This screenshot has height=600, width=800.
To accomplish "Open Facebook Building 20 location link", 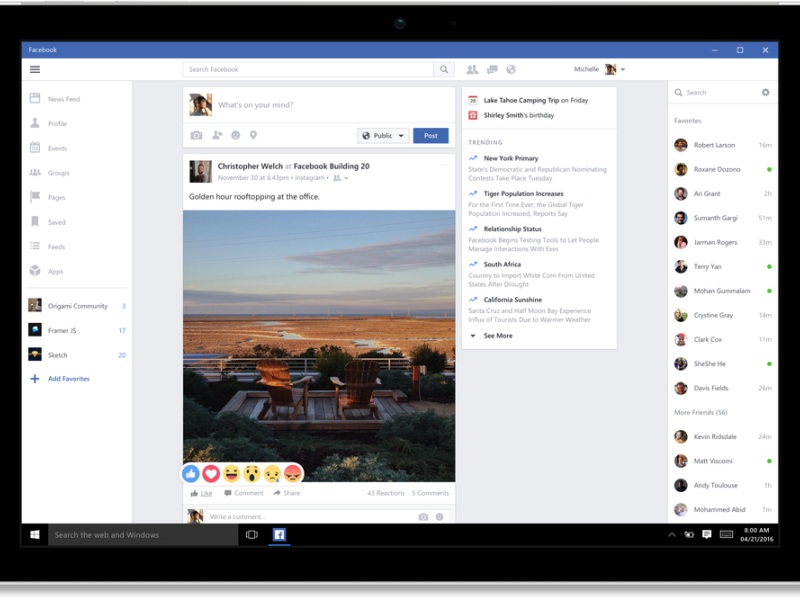I will [x=332, y=166].
